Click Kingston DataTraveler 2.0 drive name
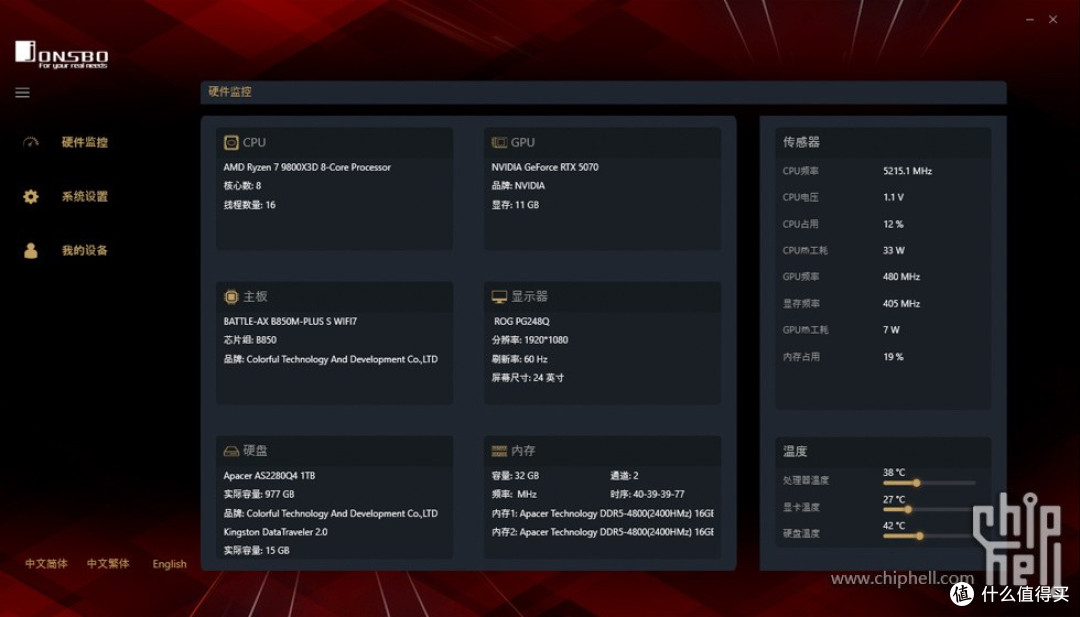1080x617 pixels. (x=276, y=532)
